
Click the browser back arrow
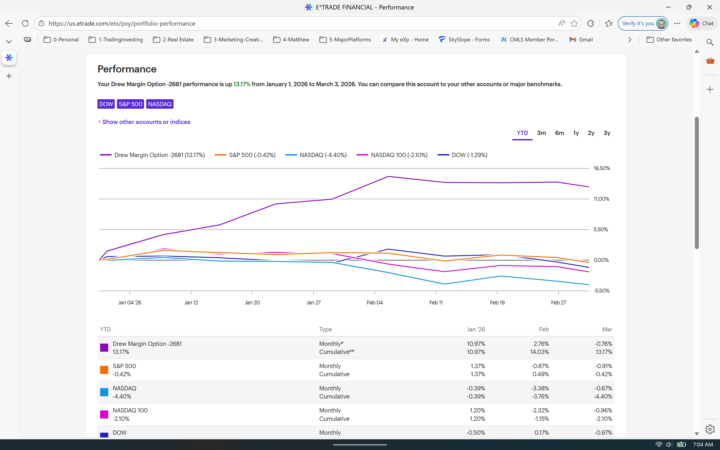pos(9,23)
